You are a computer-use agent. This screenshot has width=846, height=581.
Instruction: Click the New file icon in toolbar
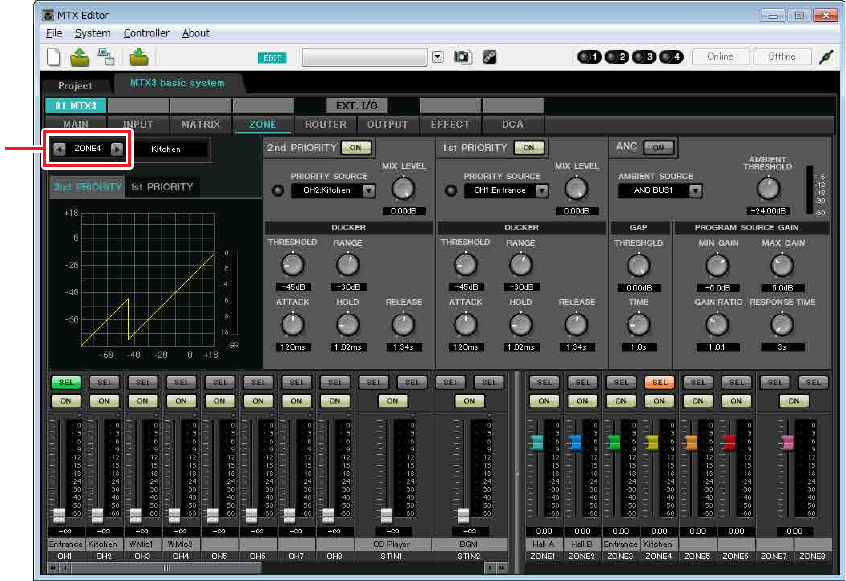[x=54, y=57]
